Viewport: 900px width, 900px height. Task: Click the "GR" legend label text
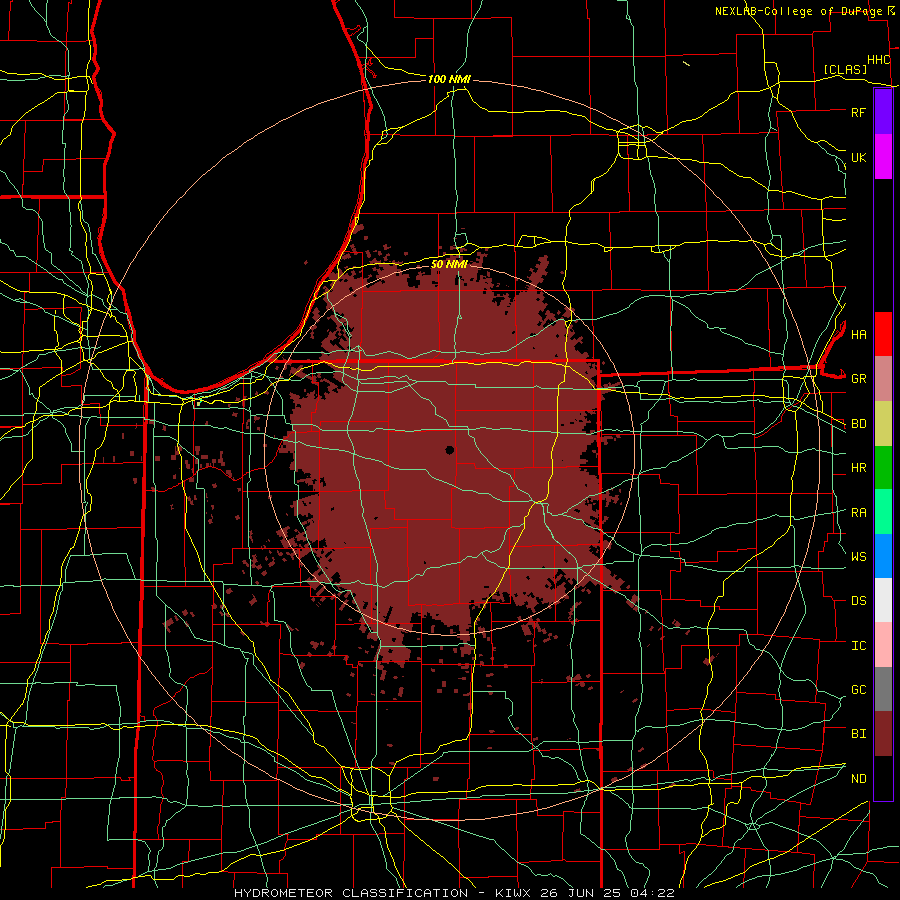[x=858, y=379]
